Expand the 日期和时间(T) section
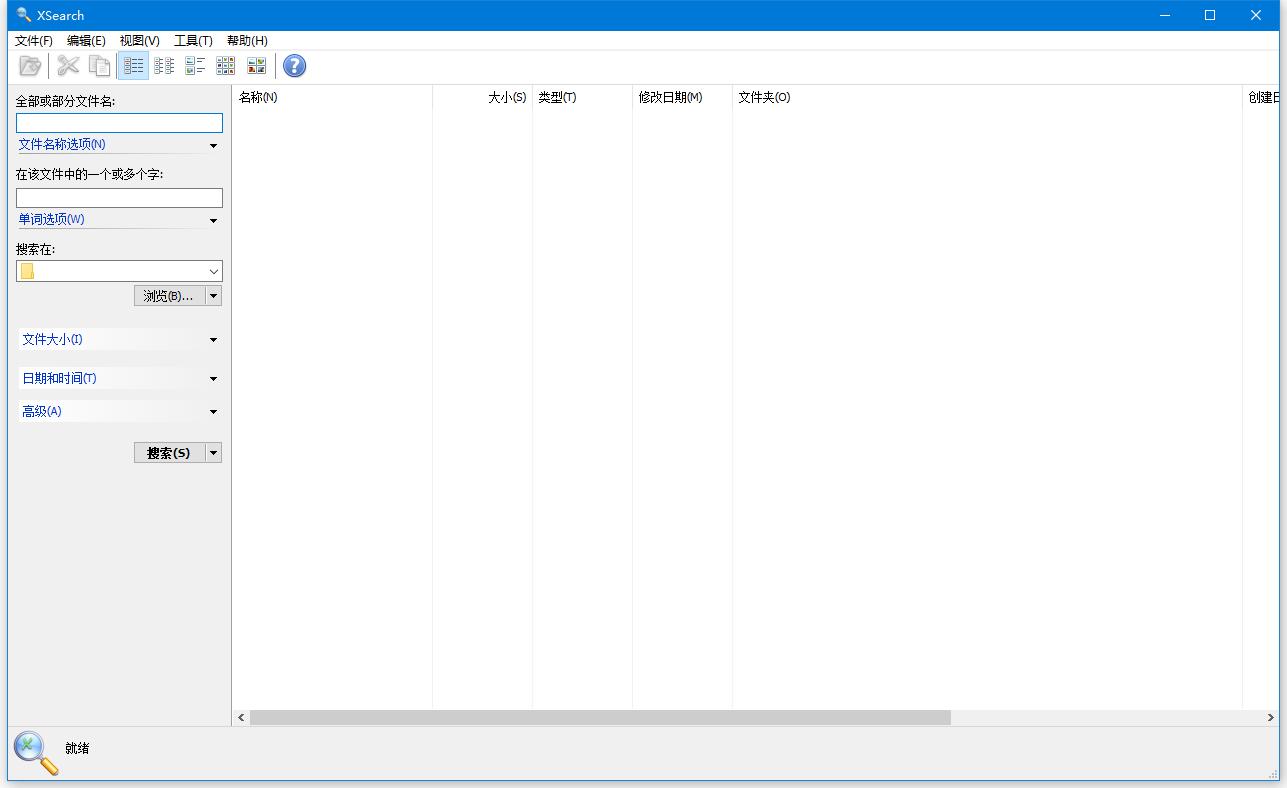 point(119,379)
